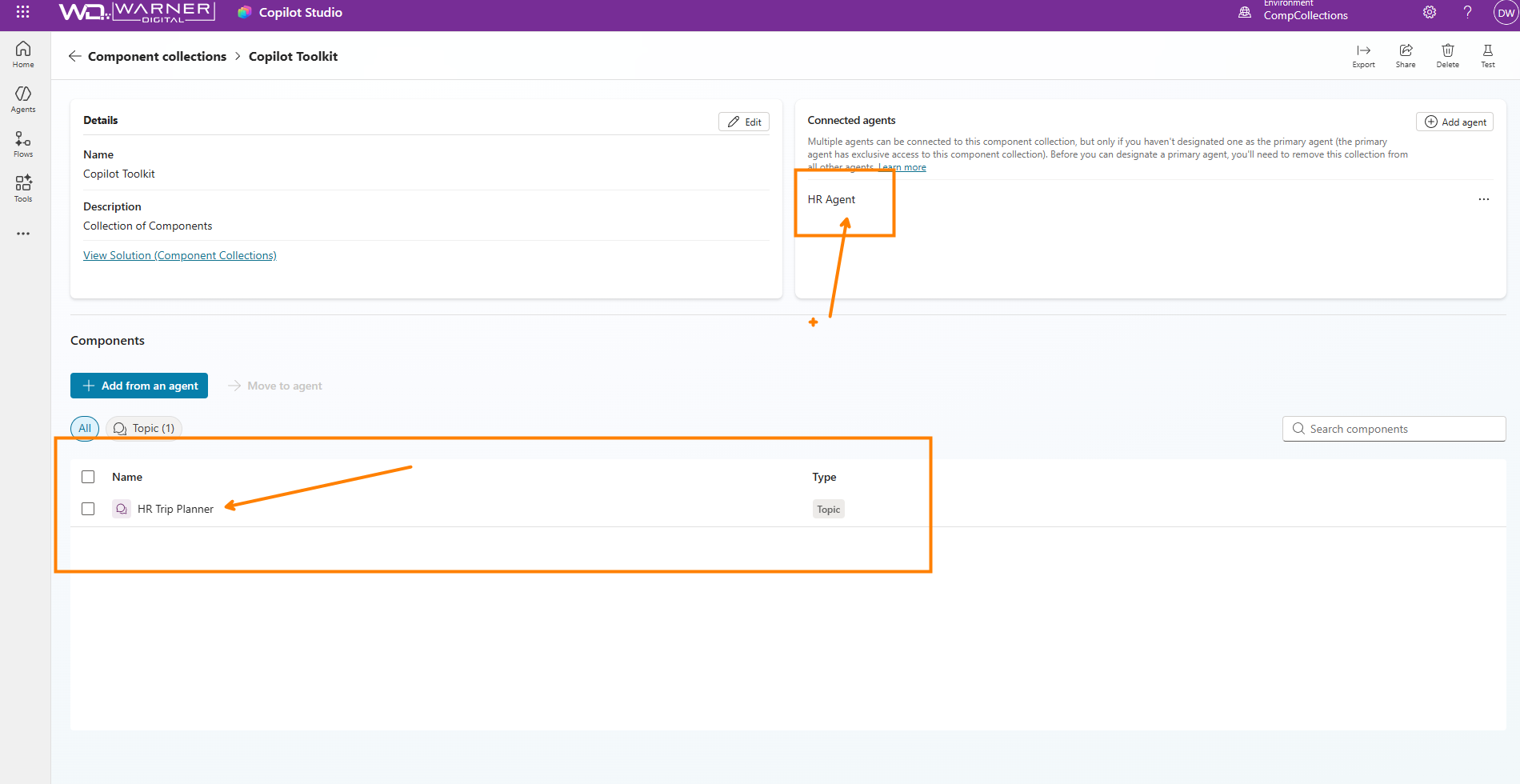Click Add from an agent button

point(139,386)
